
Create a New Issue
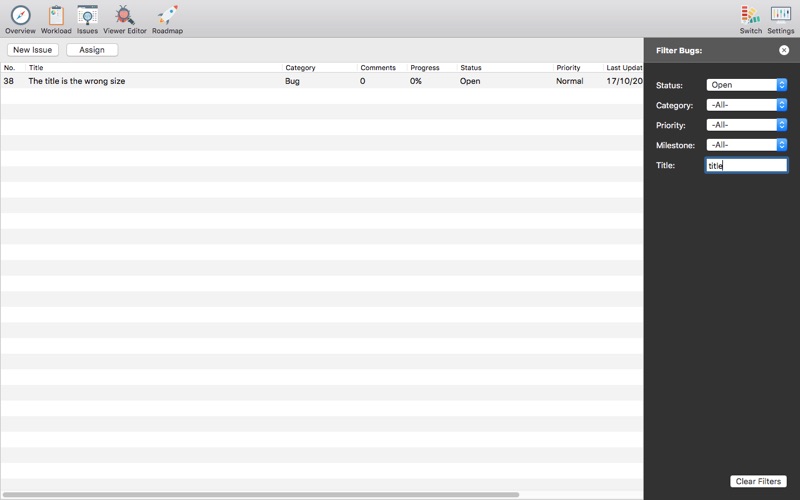[33, 49]
